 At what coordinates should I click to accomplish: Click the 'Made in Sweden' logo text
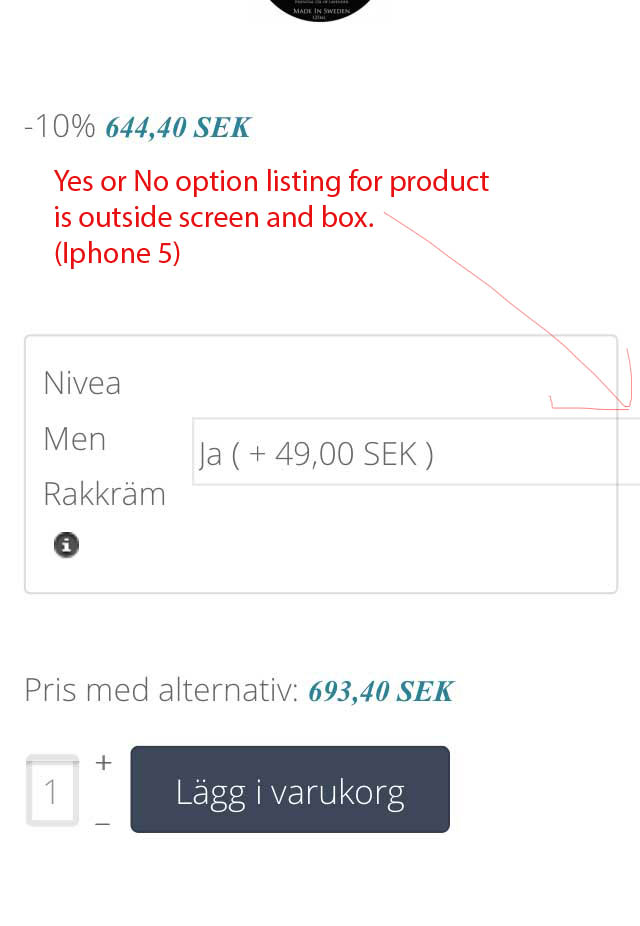pyautogui.click(x=320, y=11)
